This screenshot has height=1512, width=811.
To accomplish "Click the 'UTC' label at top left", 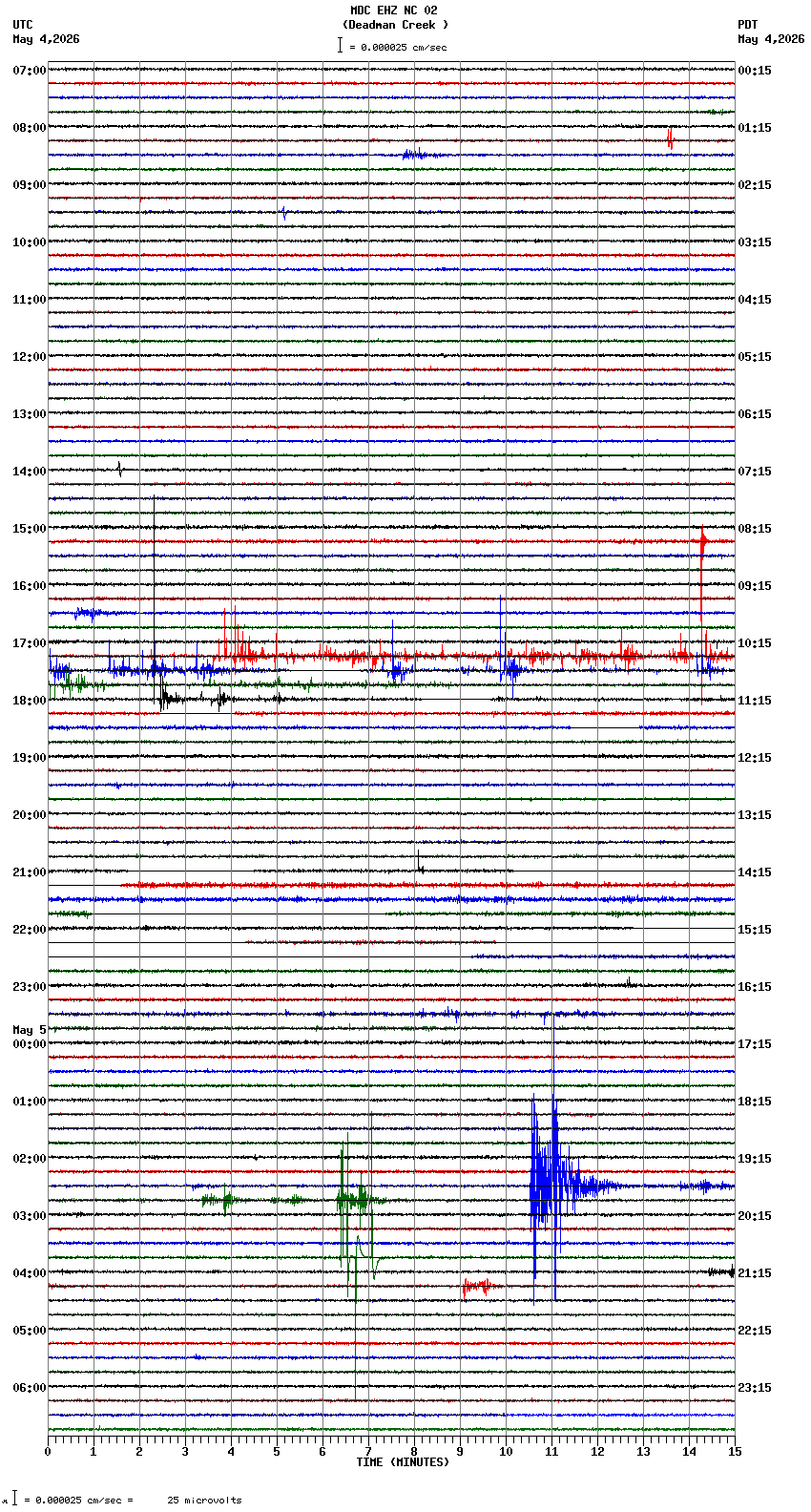I will point(23,25).
